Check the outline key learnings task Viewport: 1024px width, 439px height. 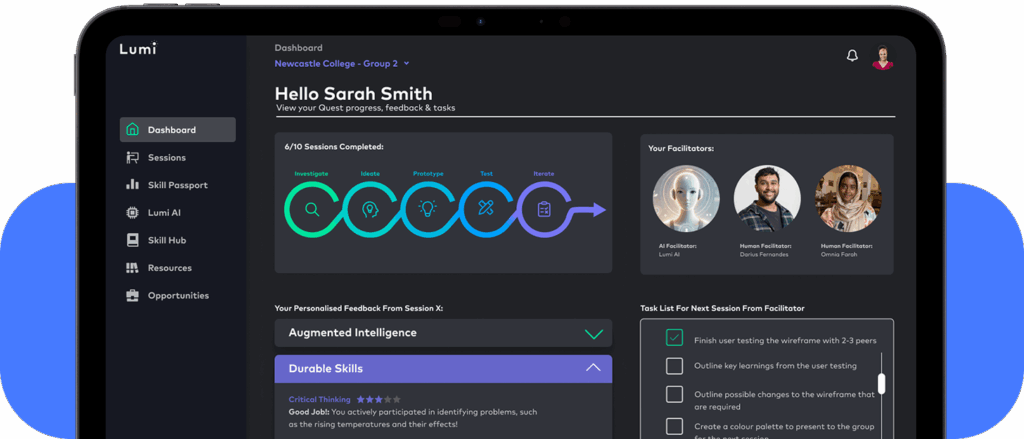(674, 366)
